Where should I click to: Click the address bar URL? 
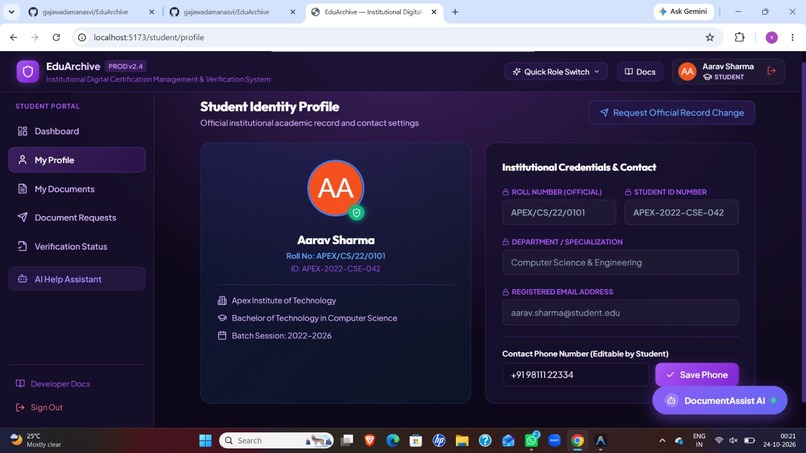149,37
